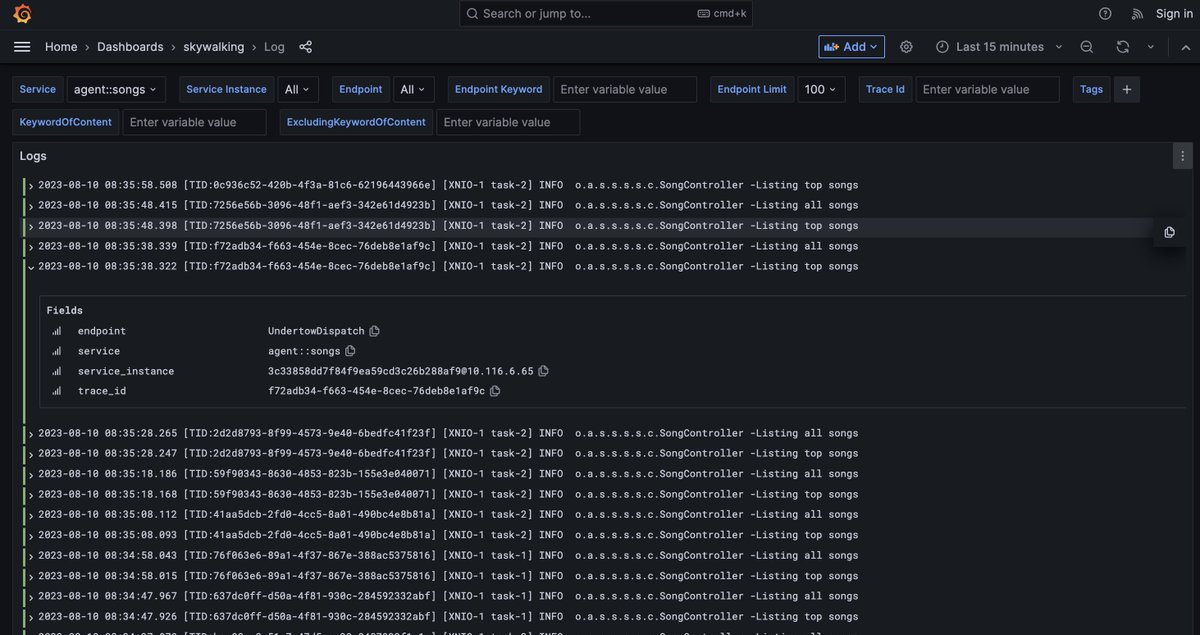The width and height of the screenshot is (1200, 635).
Task: Copy the service_instance value
Action: [543, 371]
